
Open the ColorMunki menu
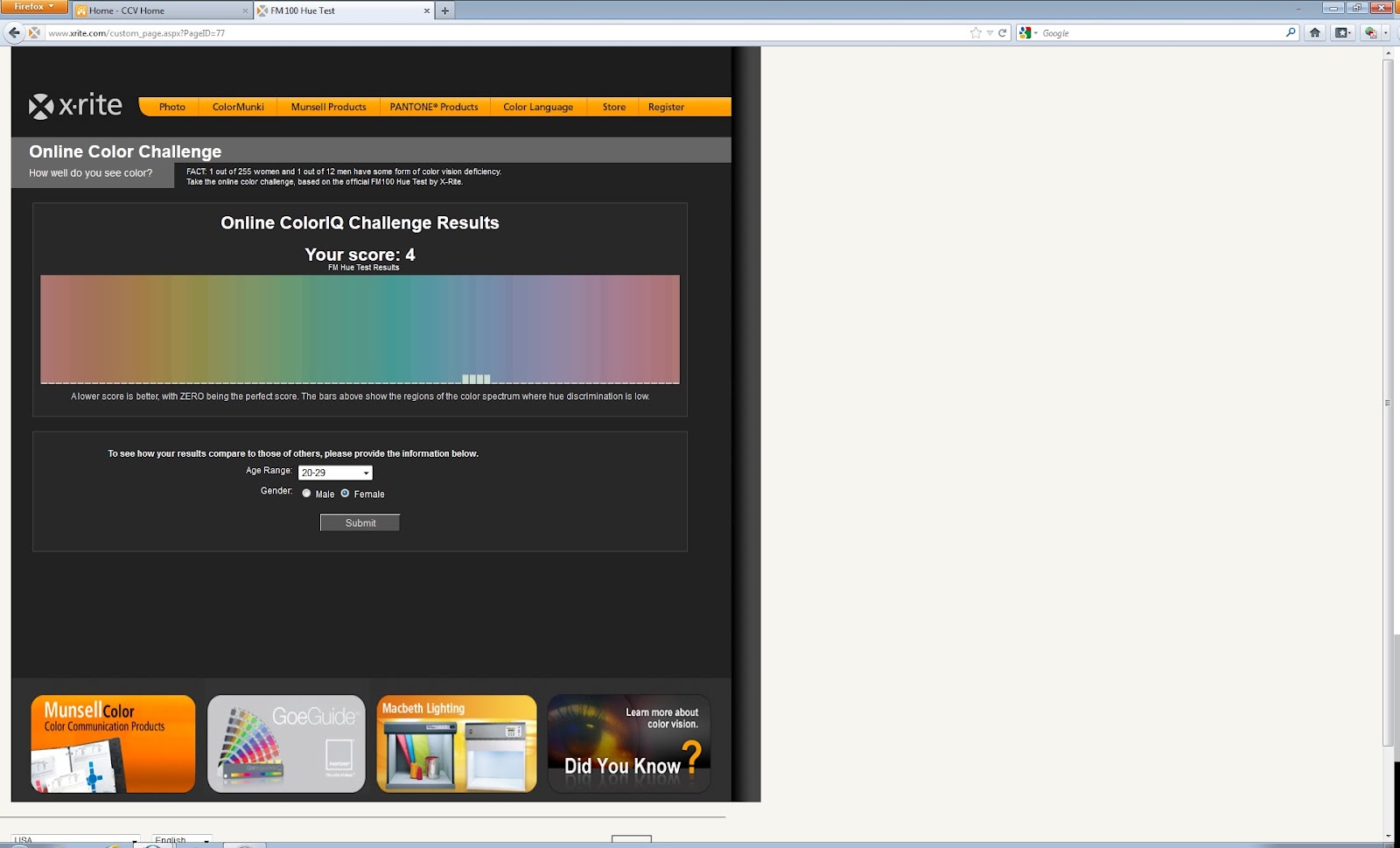pos(238,107)
